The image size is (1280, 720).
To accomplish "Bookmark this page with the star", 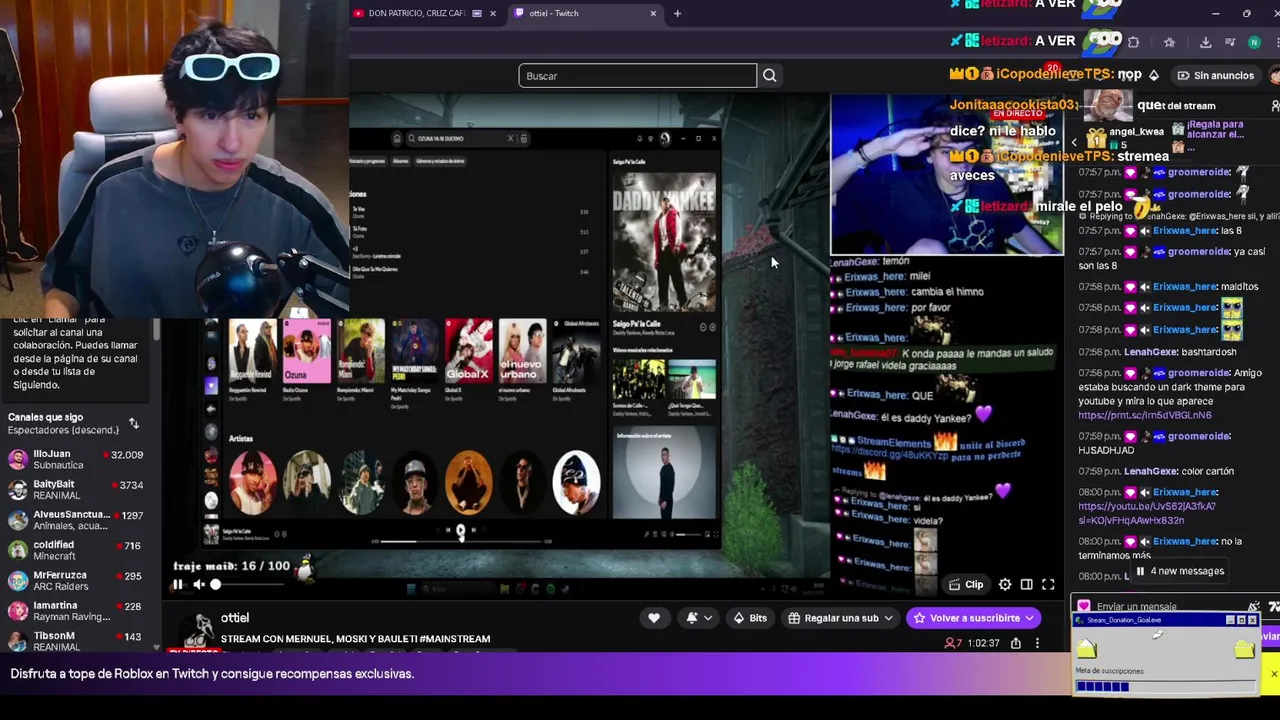I will click(x=1169, y=42).
